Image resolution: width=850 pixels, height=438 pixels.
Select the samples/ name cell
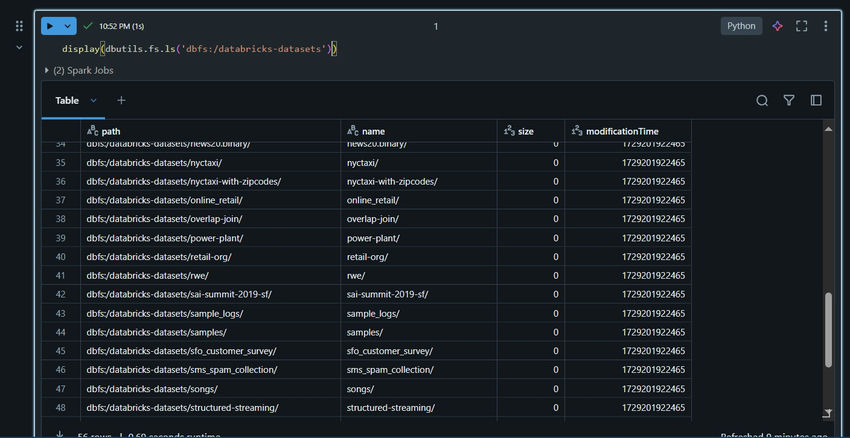pyautogui.click(x=418, y=332)
